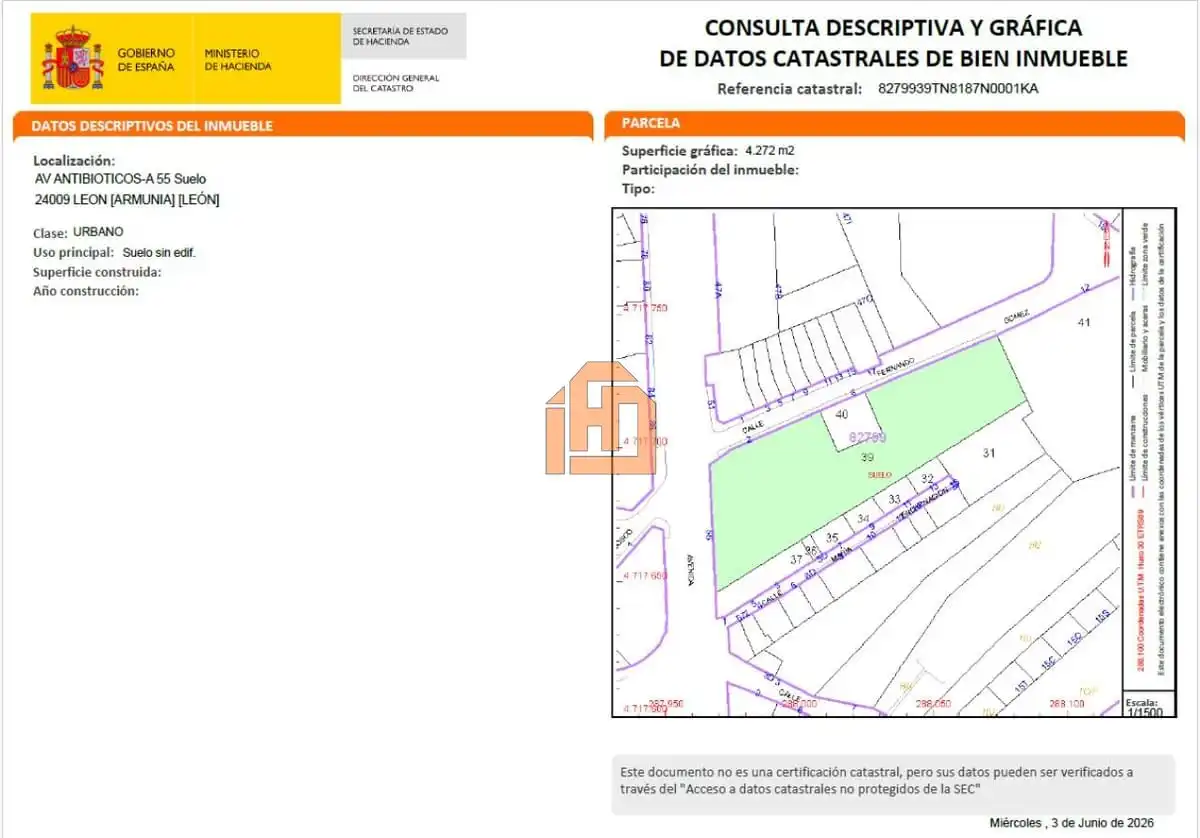Select the 'GOBIERNO DE ESPAÑA' text

pyautogui.click(x=146, y=59)
